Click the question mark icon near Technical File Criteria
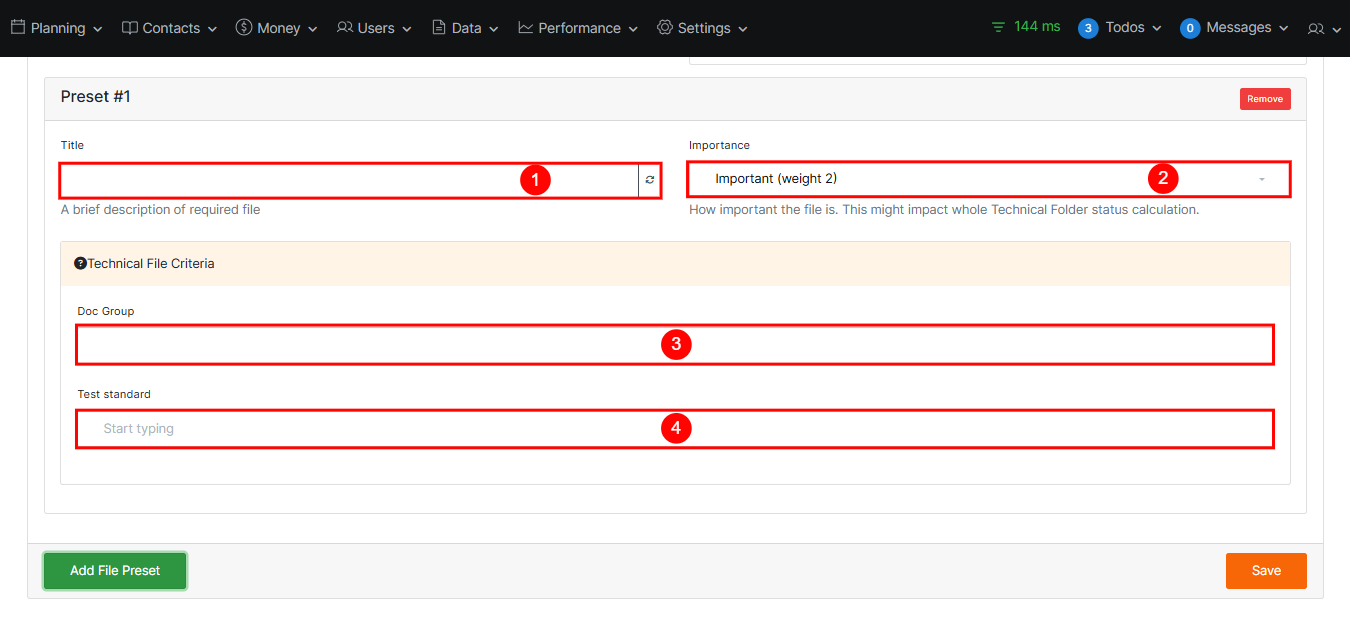1350x632 pixels. (x=81, y=264)
